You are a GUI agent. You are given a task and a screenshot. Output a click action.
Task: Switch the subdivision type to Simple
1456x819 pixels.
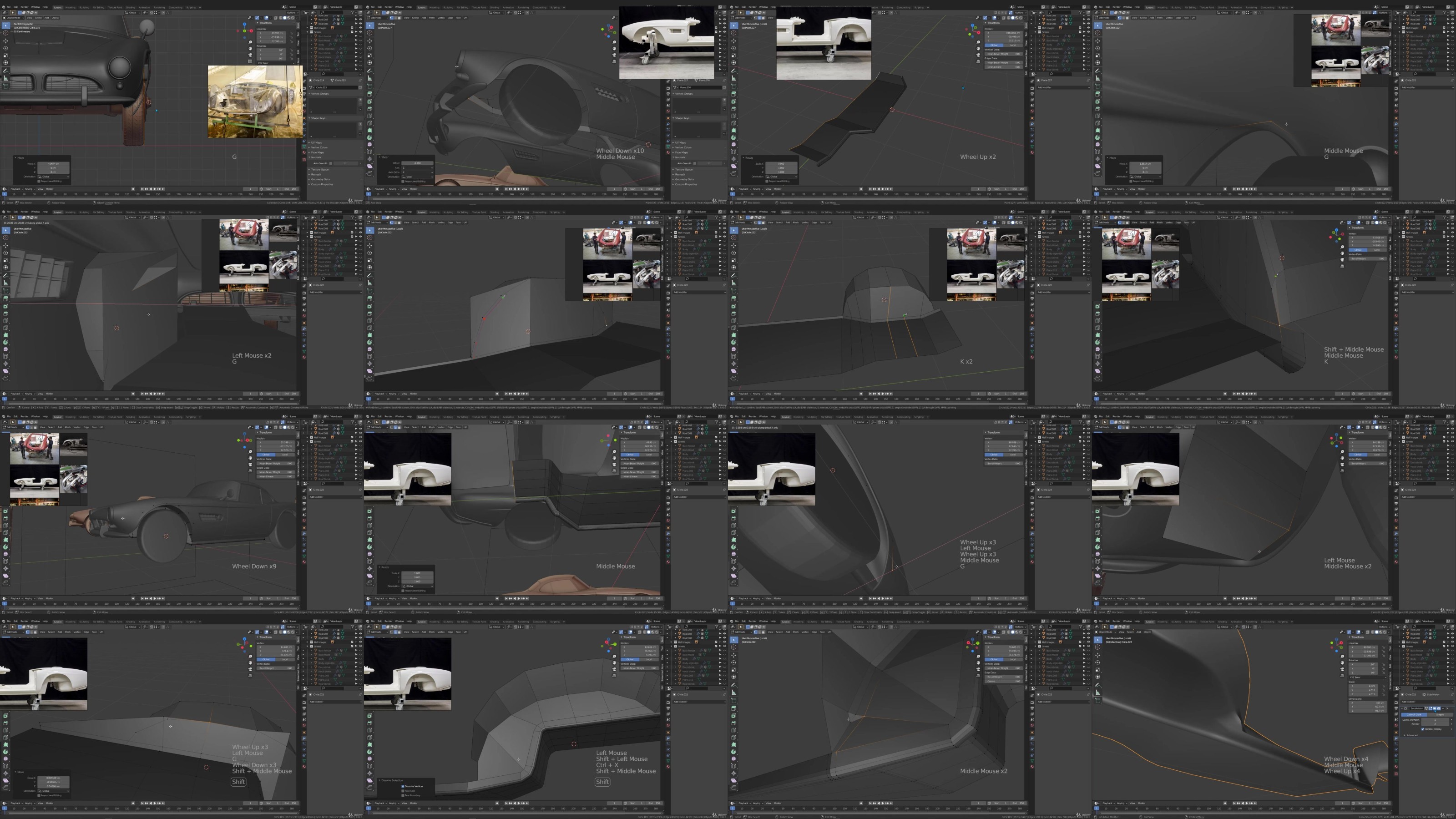pyautogui.click(x=1441, y=715)
